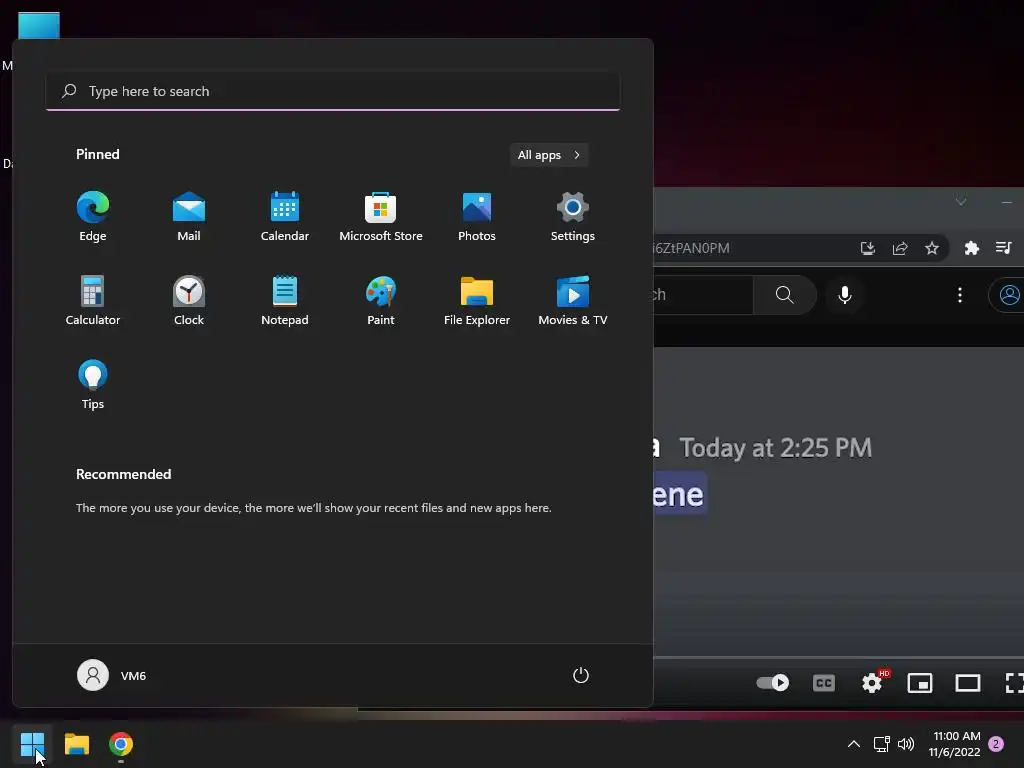This screenshot has width=1024, height=768.
Task: Show hidden system tray icons
Action: tap(854, 744)
